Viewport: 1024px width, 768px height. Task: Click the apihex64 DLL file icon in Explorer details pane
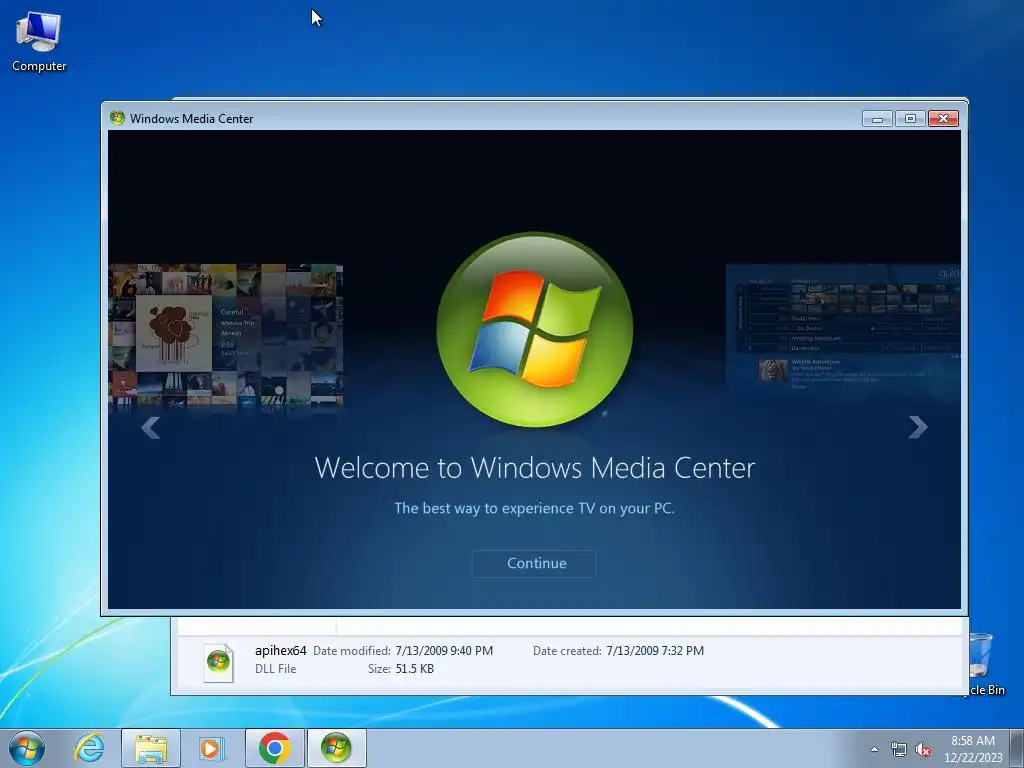click(x=218, y=663)
